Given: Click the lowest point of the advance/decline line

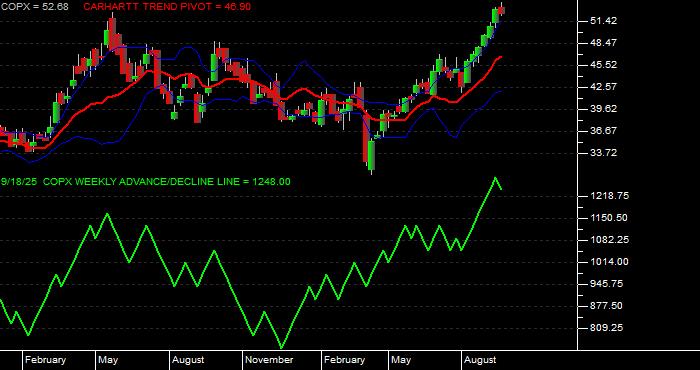Looking at the screenshot, I should click(x=282, y=347).
